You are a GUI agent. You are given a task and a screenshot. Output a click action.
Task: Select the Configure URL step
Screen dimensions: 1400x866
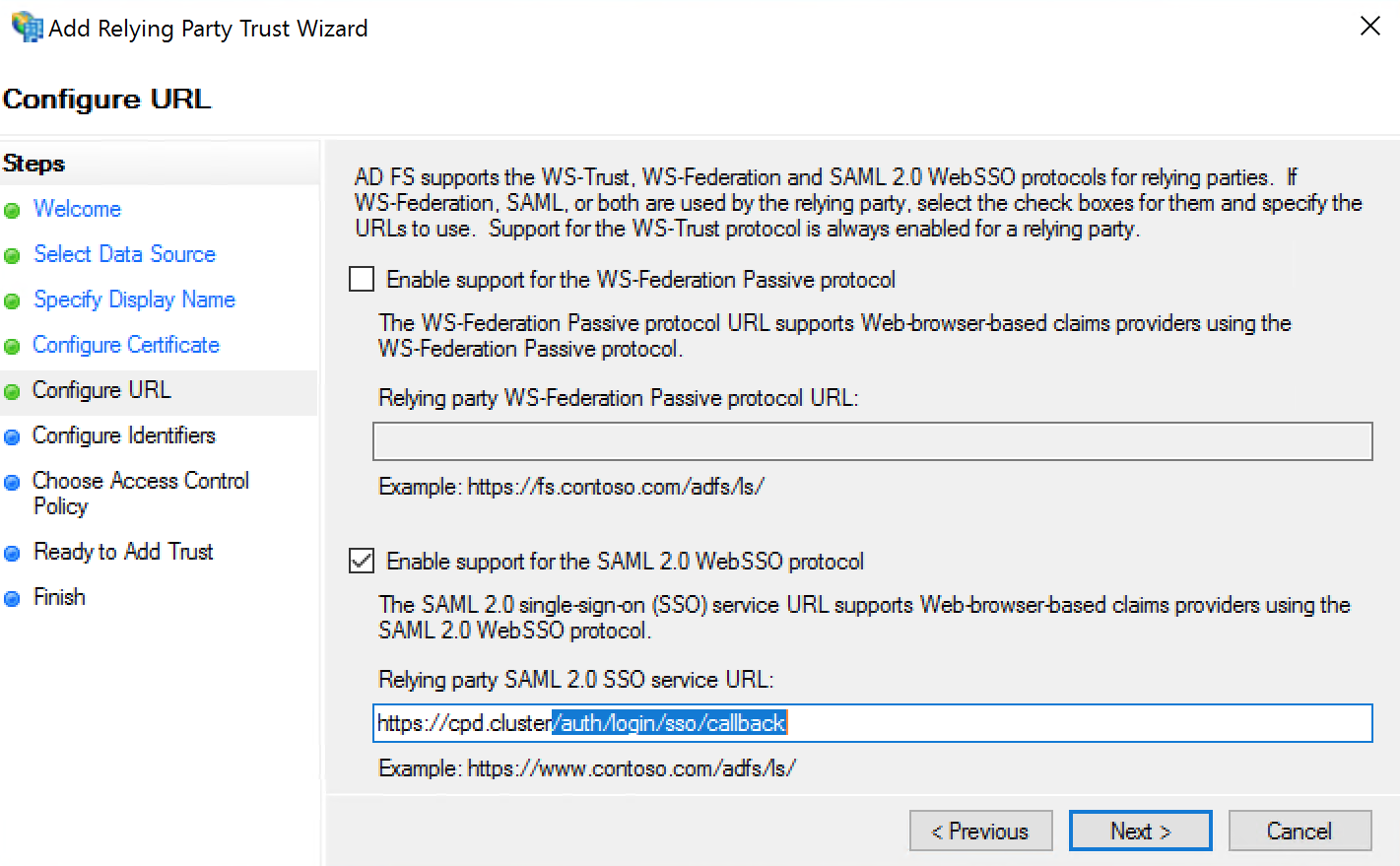click(x=101, y=390)
